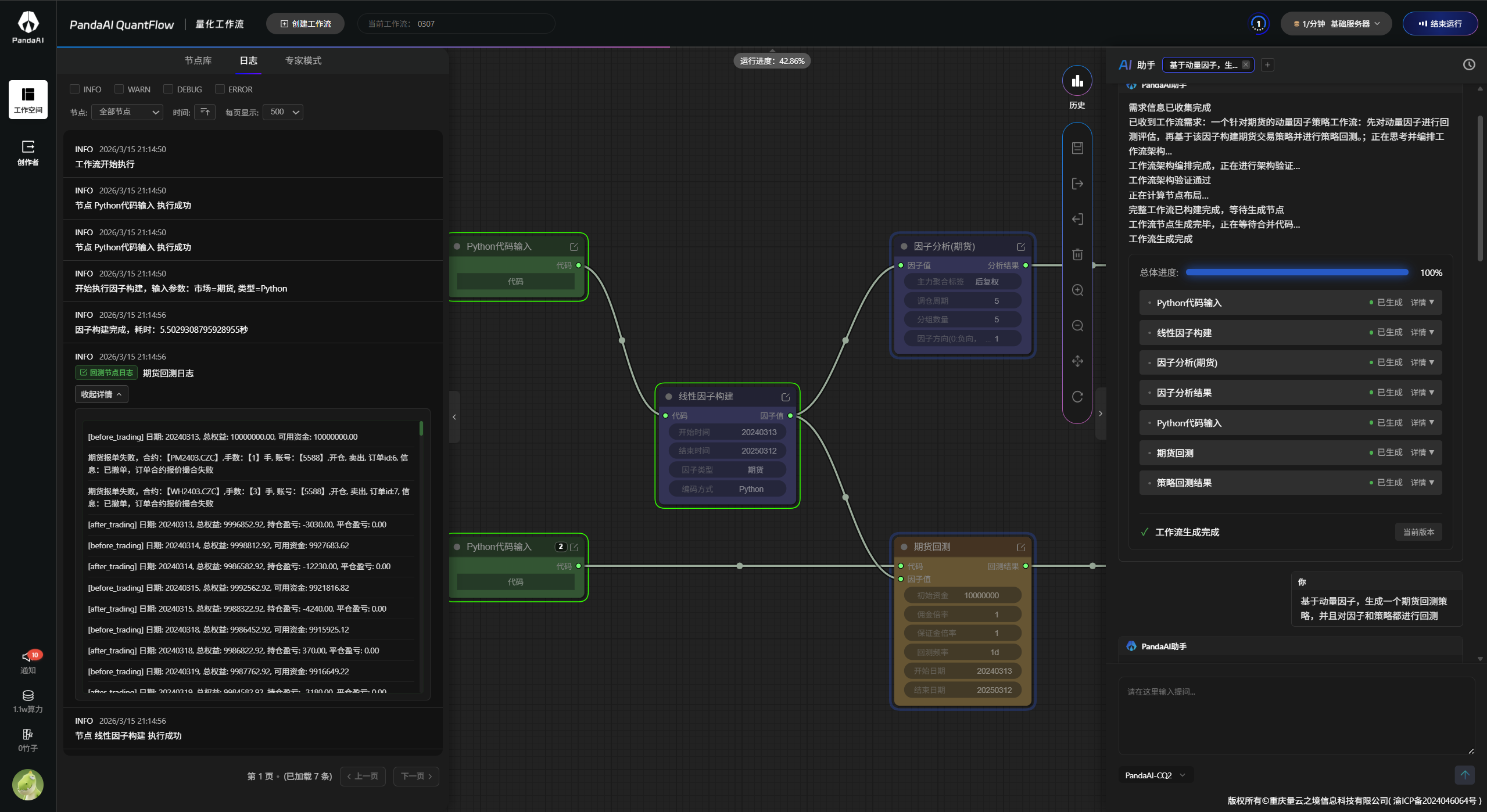Click the four-arrow fit view icon
1487x812 pixels.
[x=1077, y=361]
